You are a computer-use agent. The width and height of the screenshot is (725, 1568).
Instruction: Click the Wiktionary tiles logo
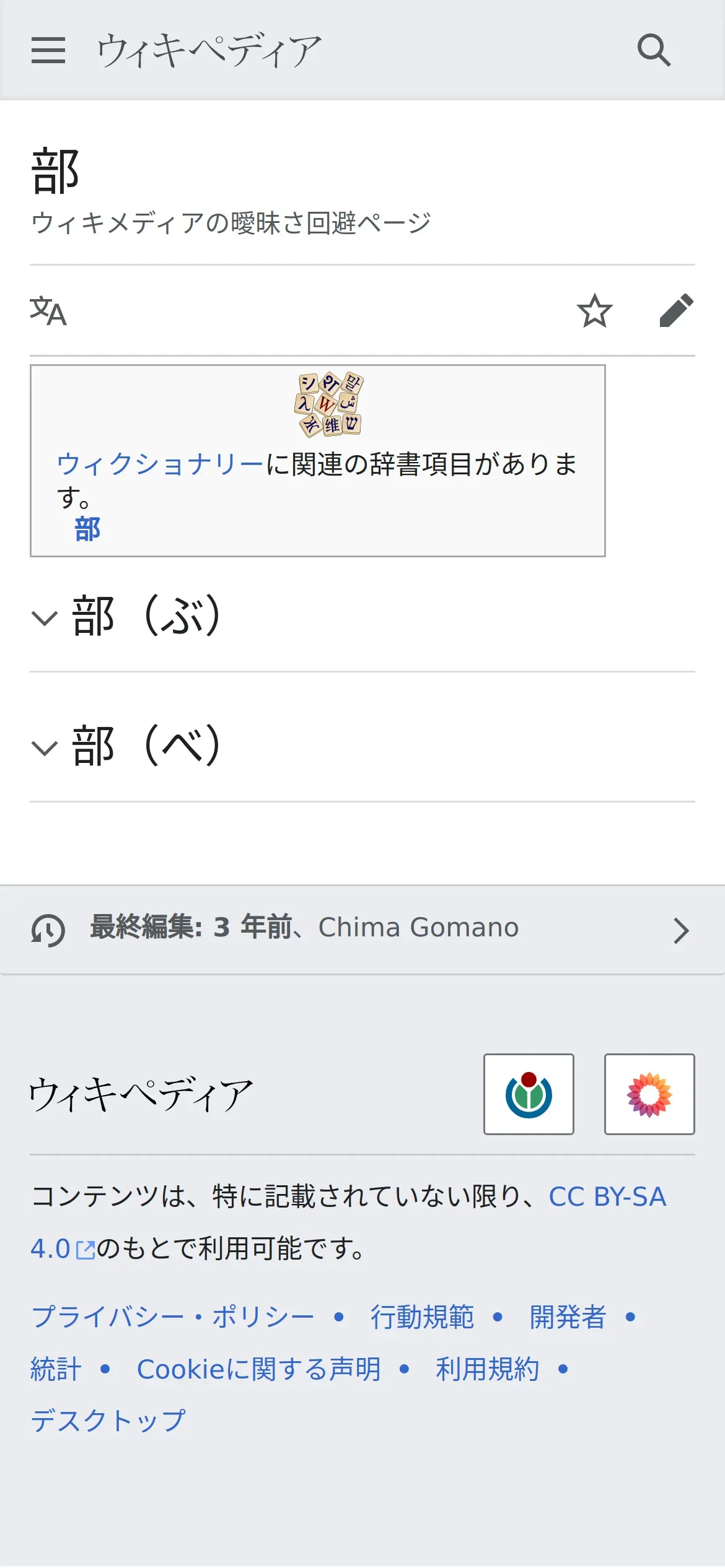(x=329, y=404)
